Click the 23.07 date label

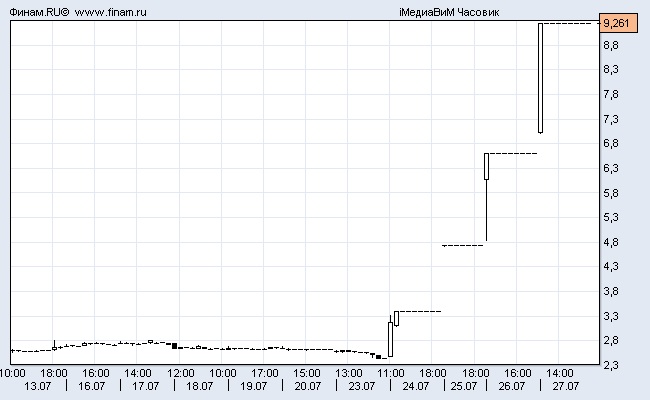[x=361, y=386]
